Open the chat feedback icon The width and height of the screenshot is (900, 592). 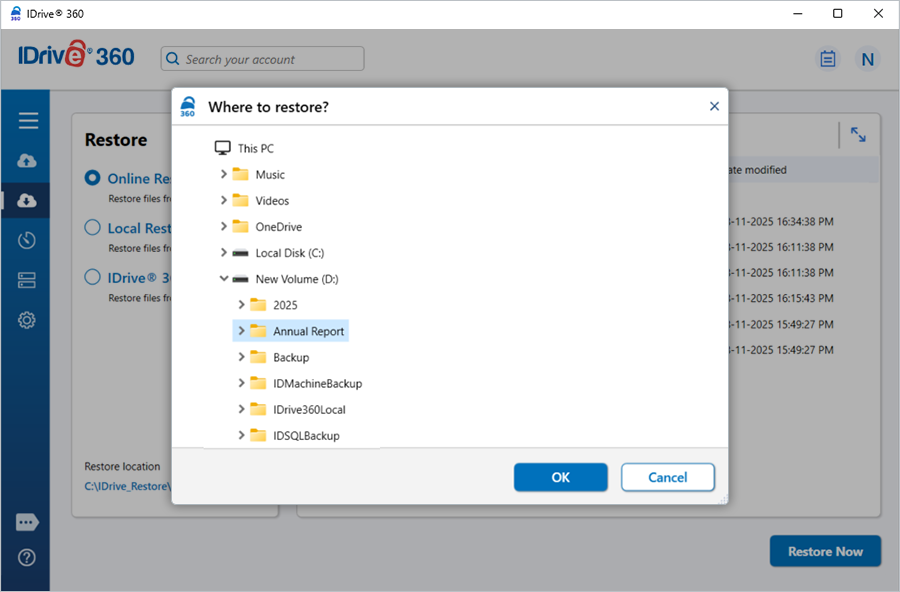(x=27, y=523)
